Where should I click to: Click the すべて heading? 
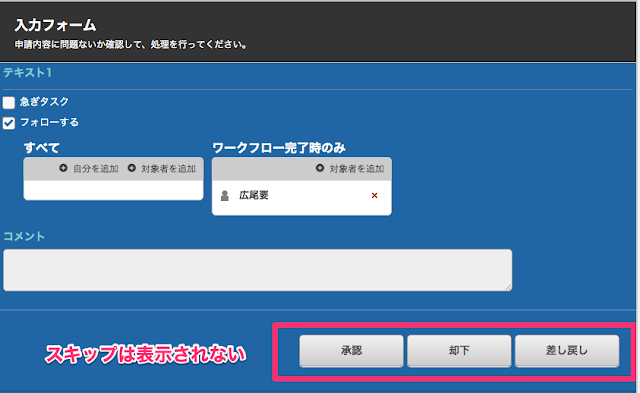(x=42, y=148)
